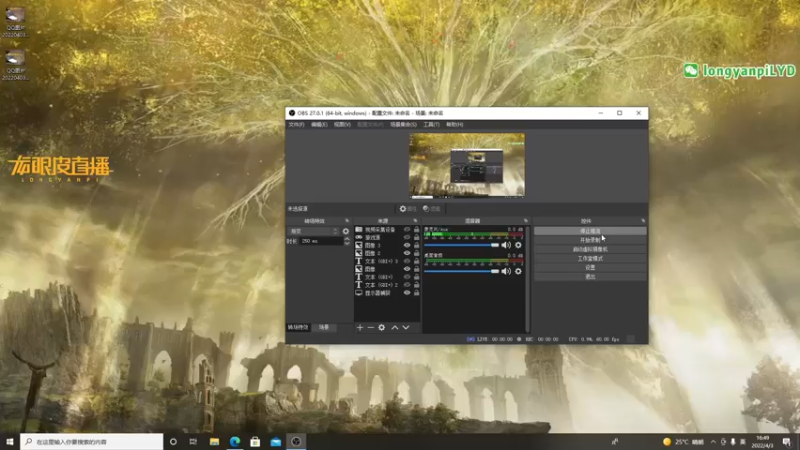Open 桌面音频 audio settings gear
The image size is (800, 450).
(x=518, y=271)
